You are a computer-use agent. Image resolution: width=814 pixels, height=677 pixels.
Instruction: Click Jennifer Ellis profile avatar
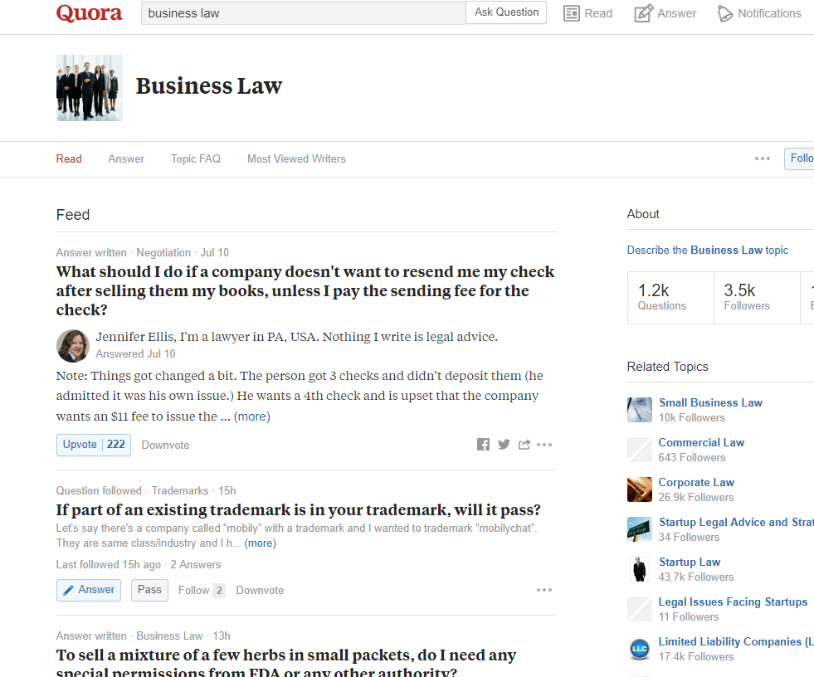pos(73,346)
